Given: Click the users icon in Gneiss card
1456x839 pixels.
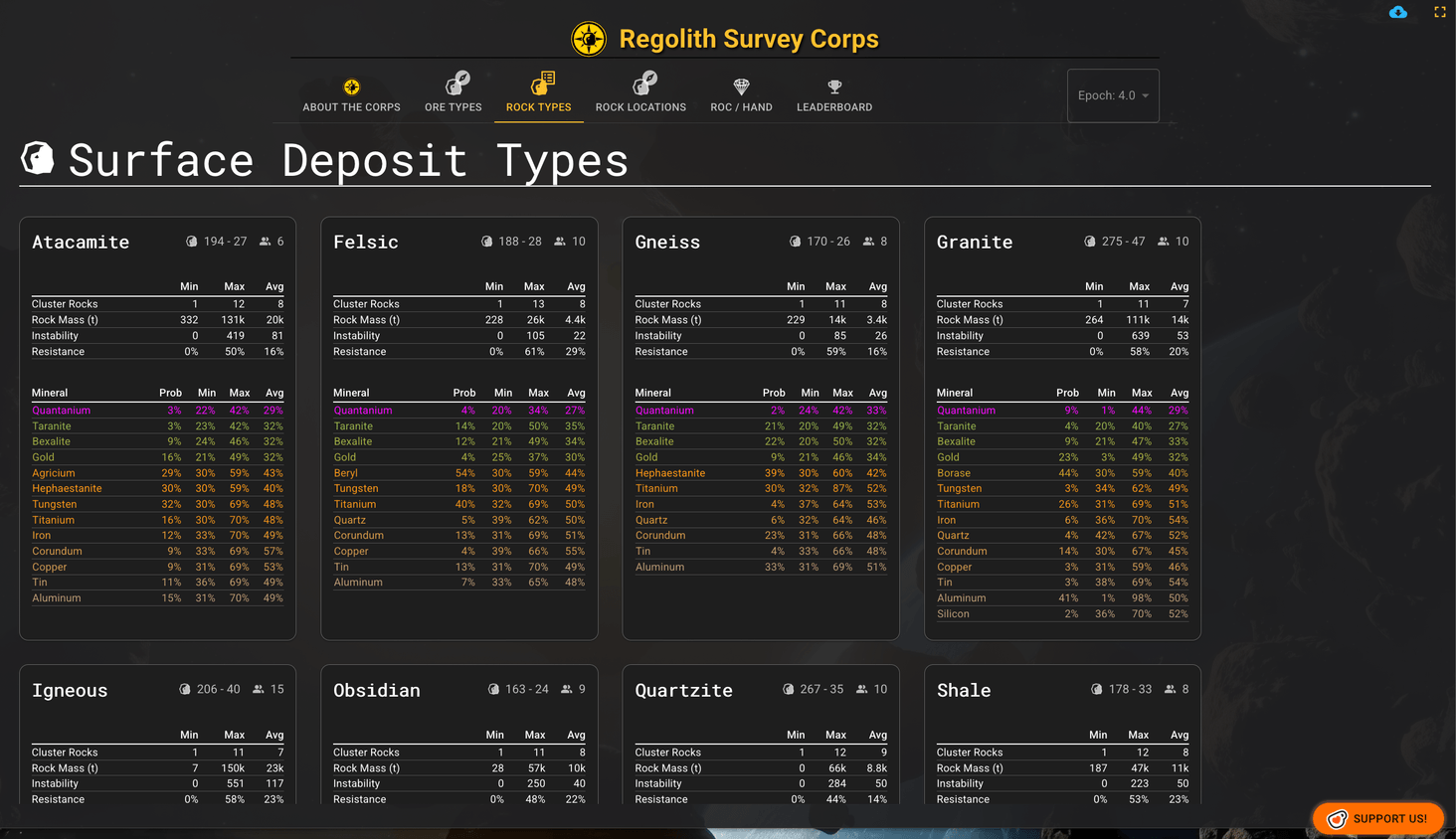Looking at the screenshot, I should click(x=868, y=242).
